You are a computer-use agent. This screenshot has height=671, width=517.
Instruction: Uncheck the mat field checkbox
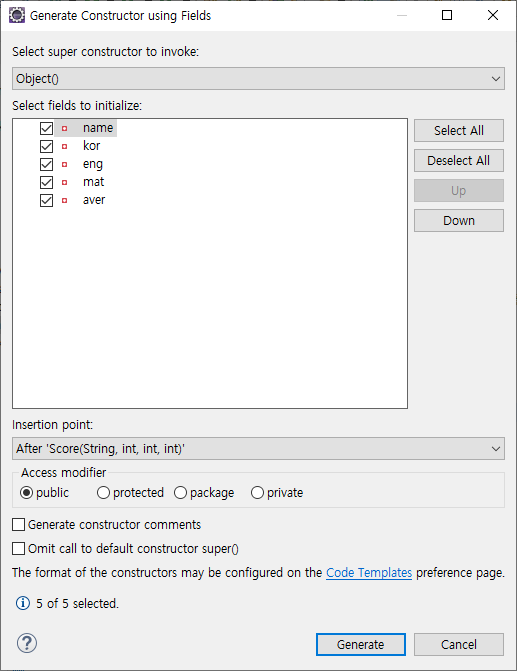(46, 182)
